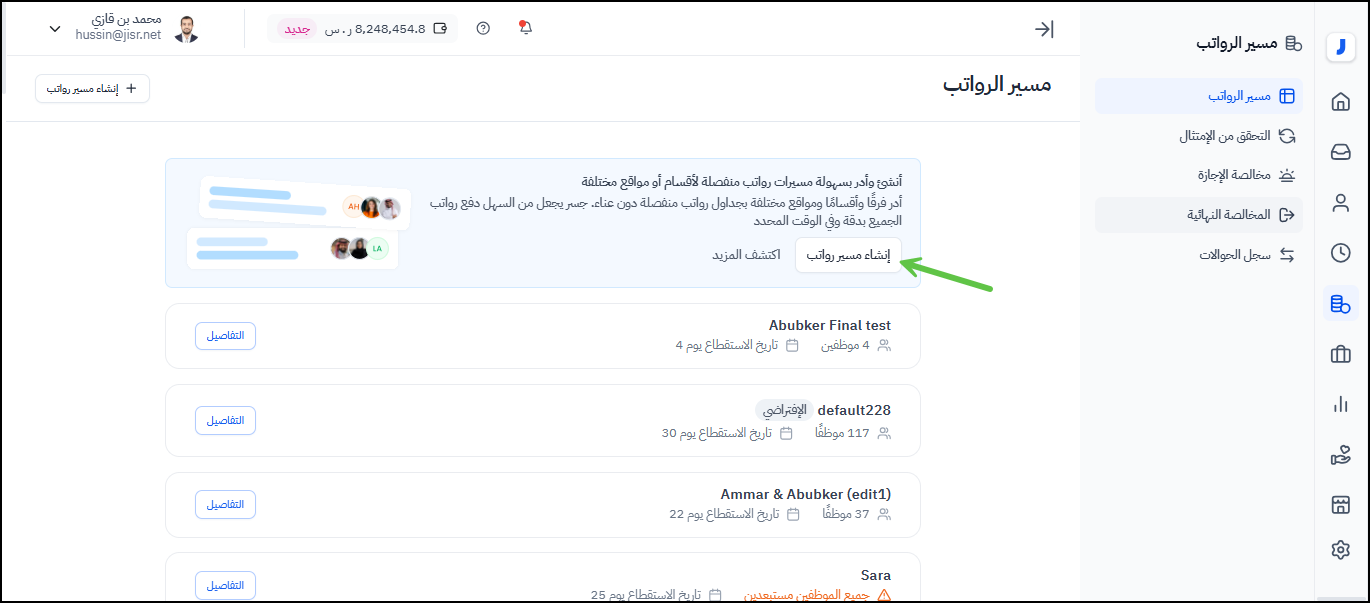1370x603 pixels.
Task: Open التفاصيل for Abubker Final test
Action: tap(225, 336)
